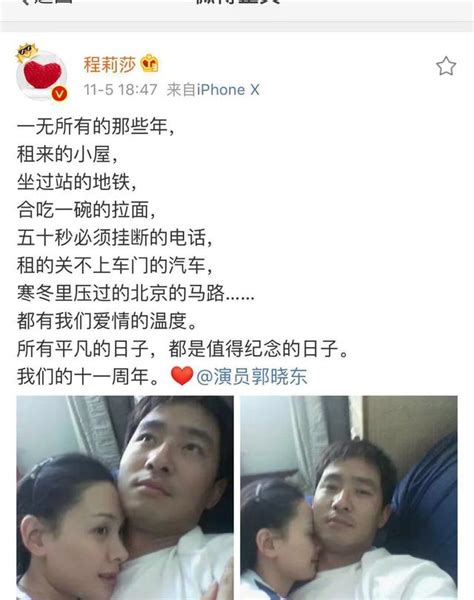The height and width of the screenshot is (600, 474).
Task: Open the gold membership crown icon
Action: 150,64
